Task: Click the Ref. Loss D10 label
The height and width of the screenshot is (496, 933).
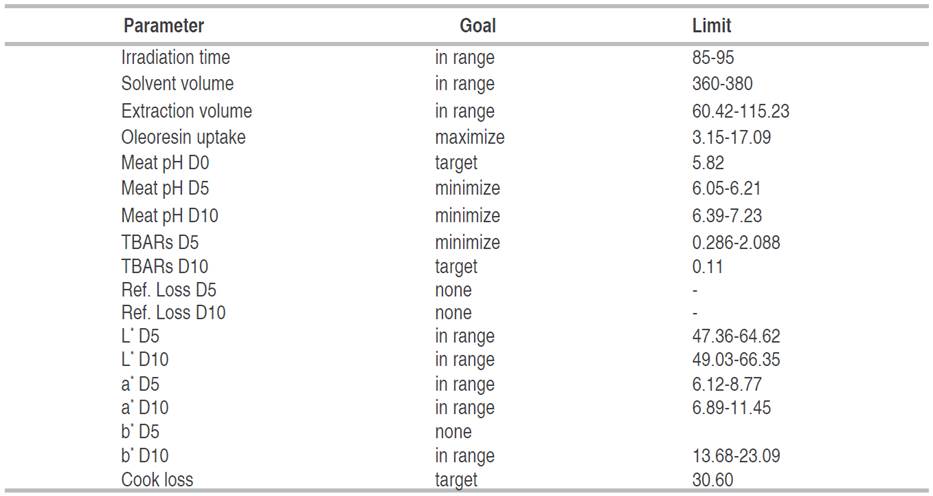Action: tap(173, 313)
